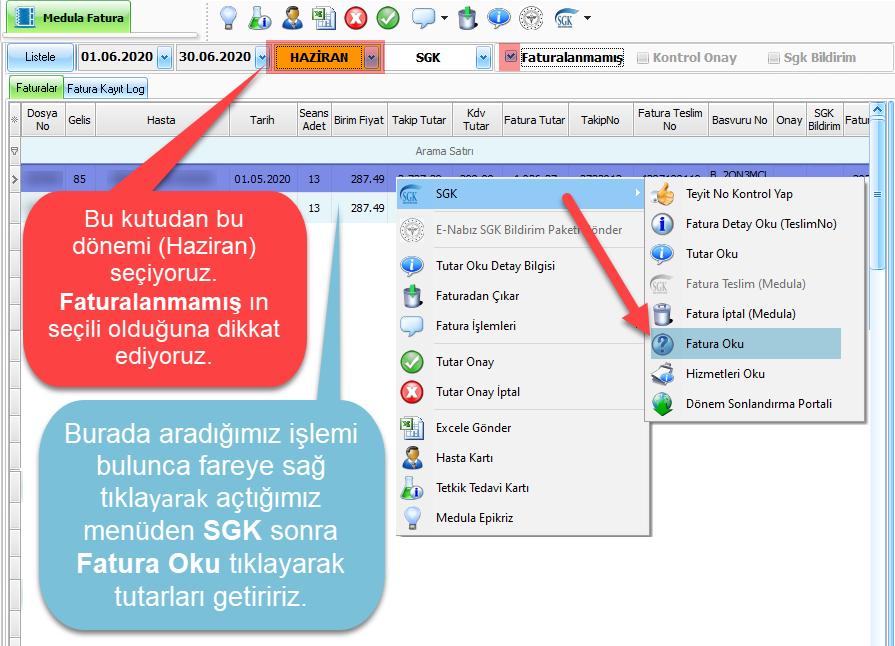Click Fatura Detay Oku (TeslimNo) info icon
The height and width of the screenshot is (646, 895).
pos(663,224)
